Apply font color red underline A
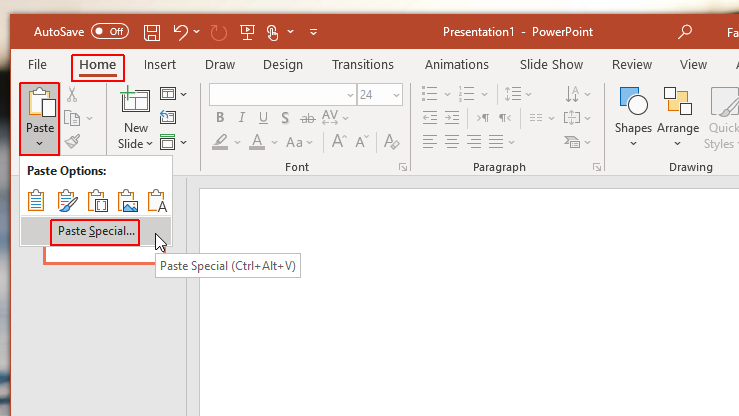The height and width of the screenshot is (416, 739). click(x=257, y=142)
